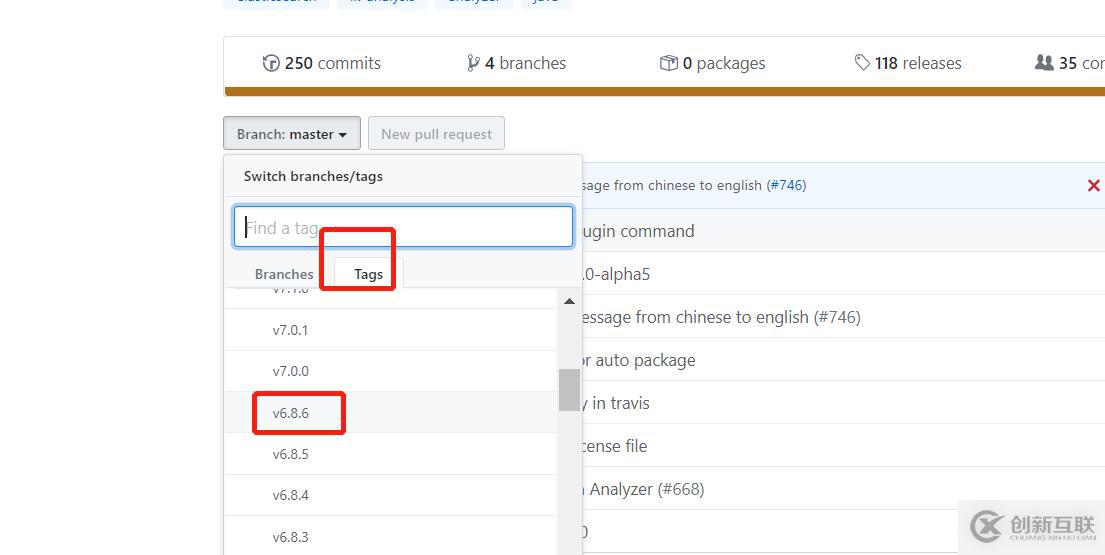Click the packages box icon
Screen dimensions: 1105x555
(668, 63)
